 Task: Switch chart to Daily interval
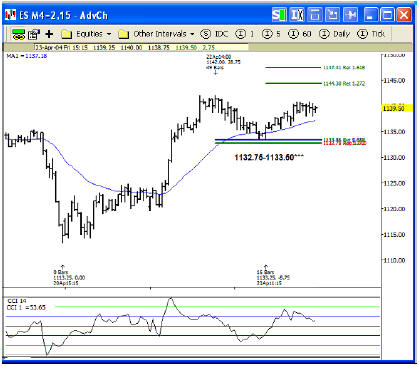(x=334, y=34)
